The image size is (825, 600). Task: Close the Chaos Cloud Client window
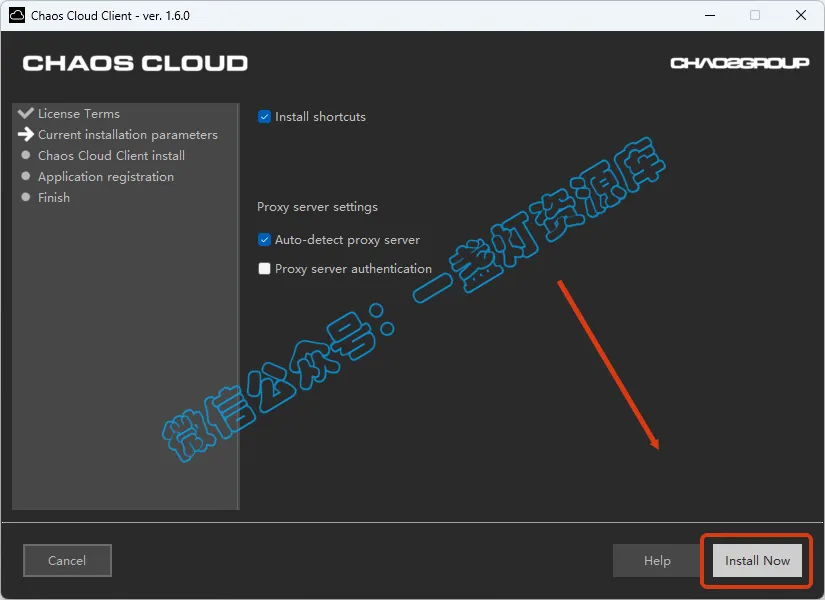[x=801, y=15]
